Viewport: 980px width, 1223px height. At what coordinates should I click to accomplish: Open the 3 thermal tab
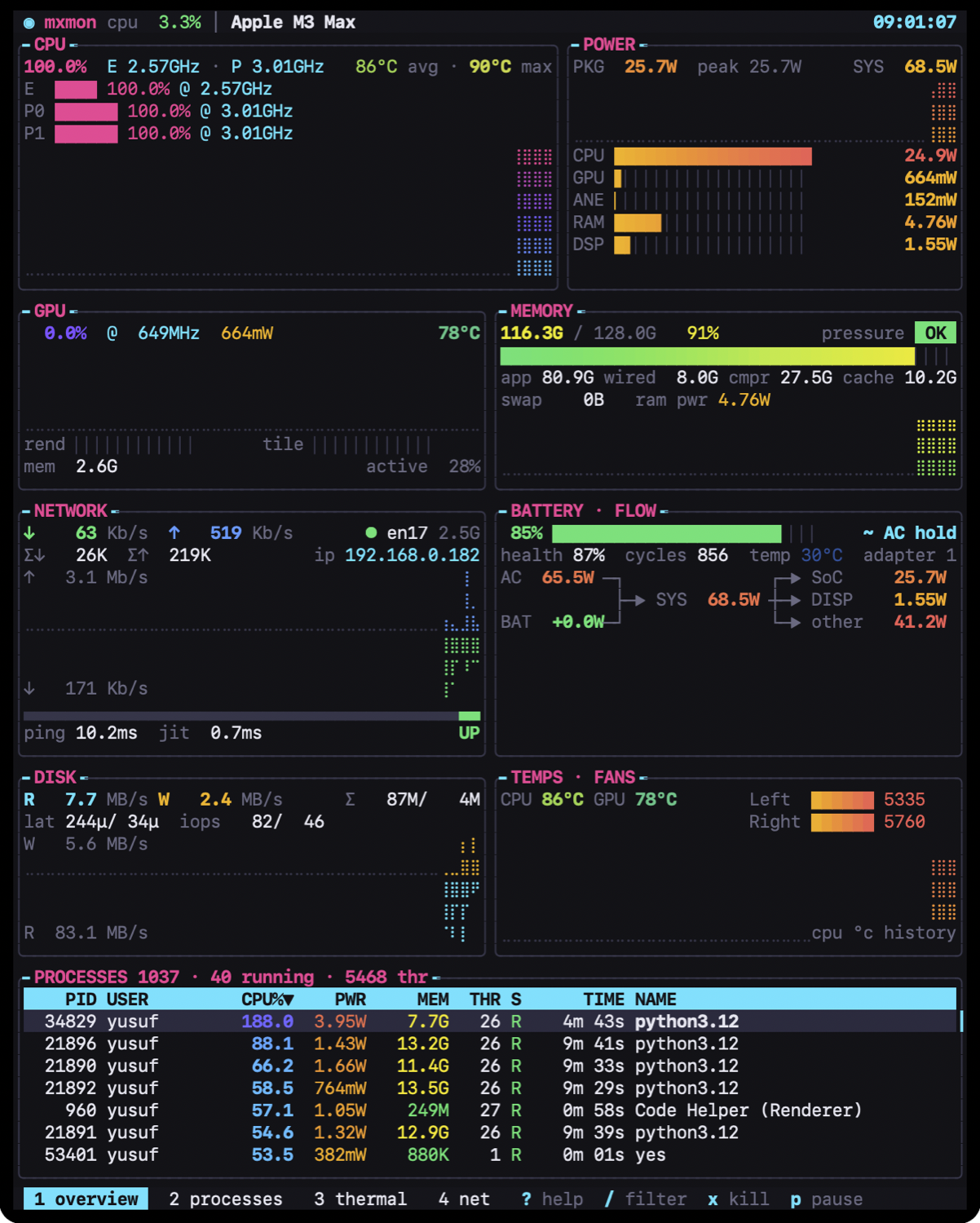[x=360, y=1199]
